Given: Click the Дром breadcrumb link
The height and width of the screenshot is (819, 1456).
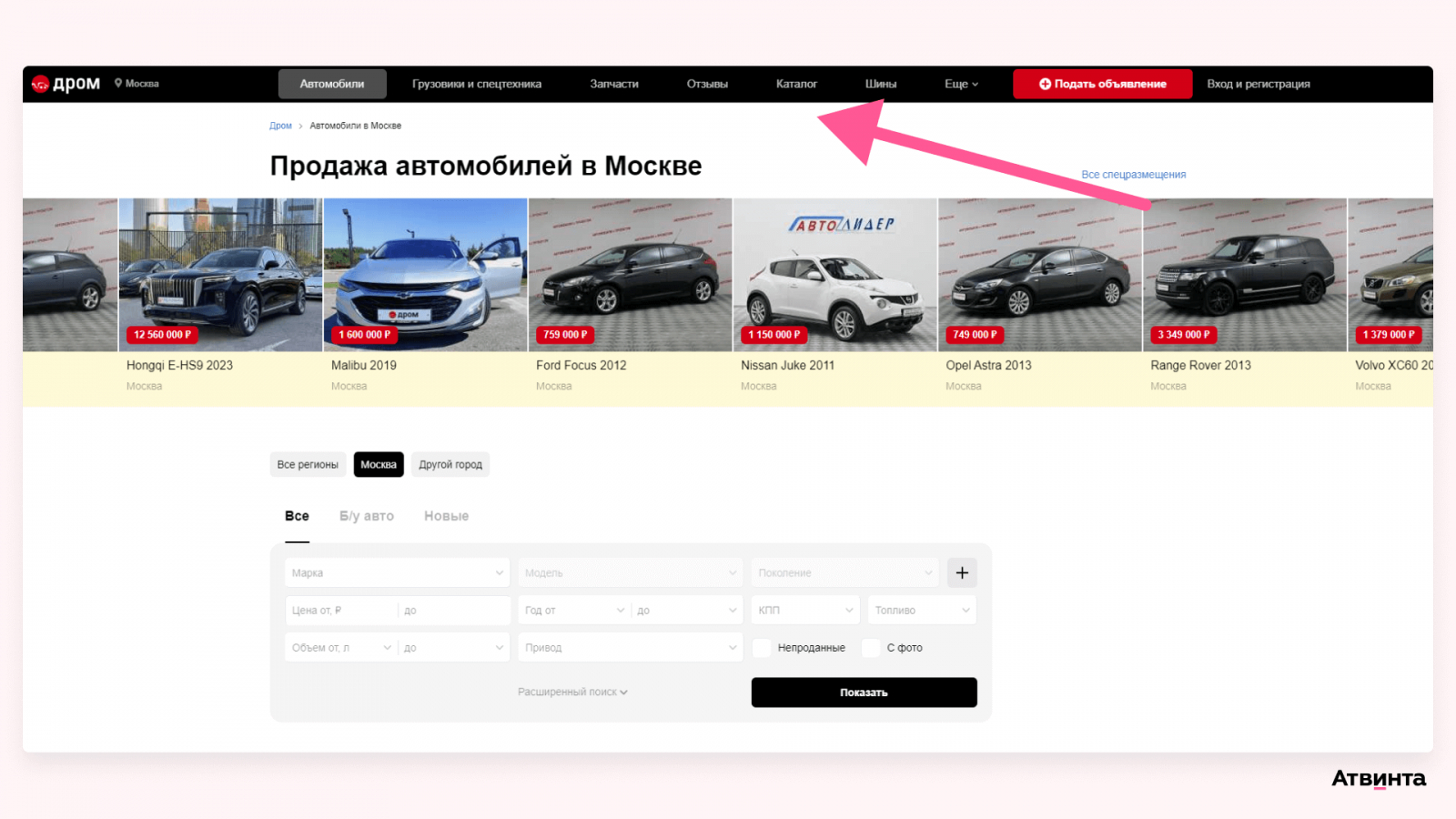Looking at the screenshot, I should [280, 126].
